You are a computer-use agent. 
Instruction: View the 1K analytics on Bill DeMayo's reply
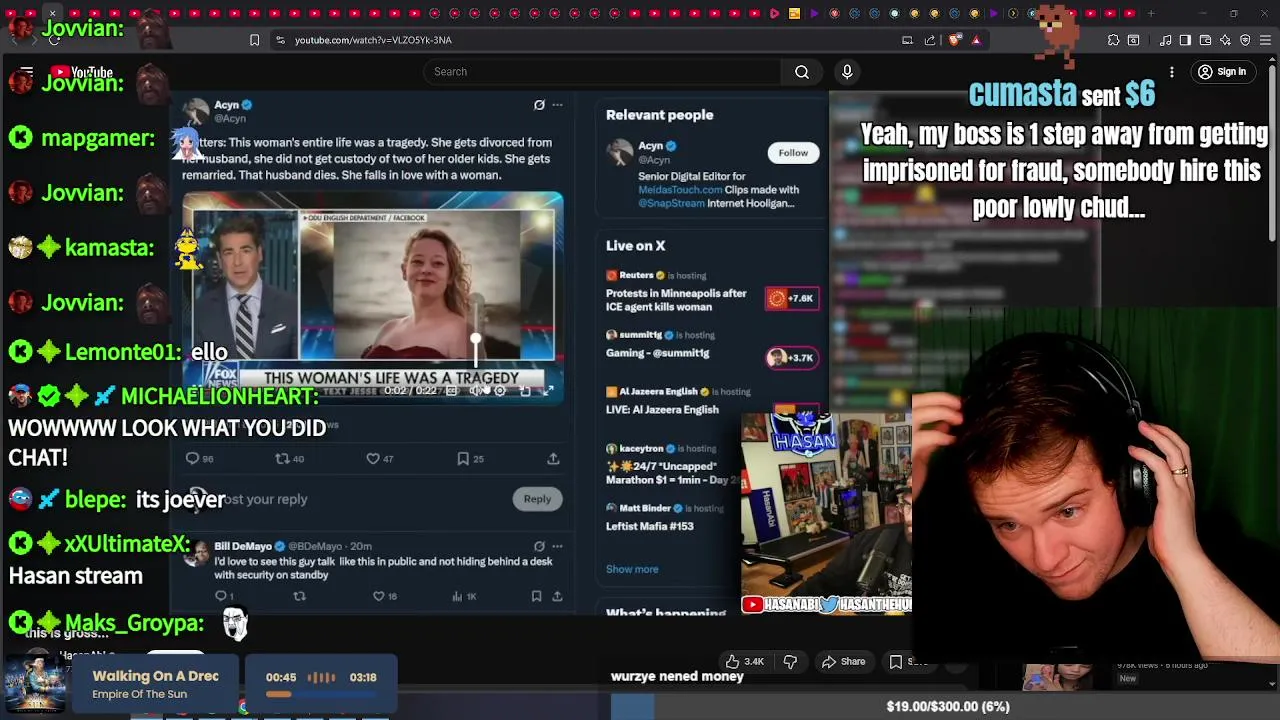[x=464, y=596]
